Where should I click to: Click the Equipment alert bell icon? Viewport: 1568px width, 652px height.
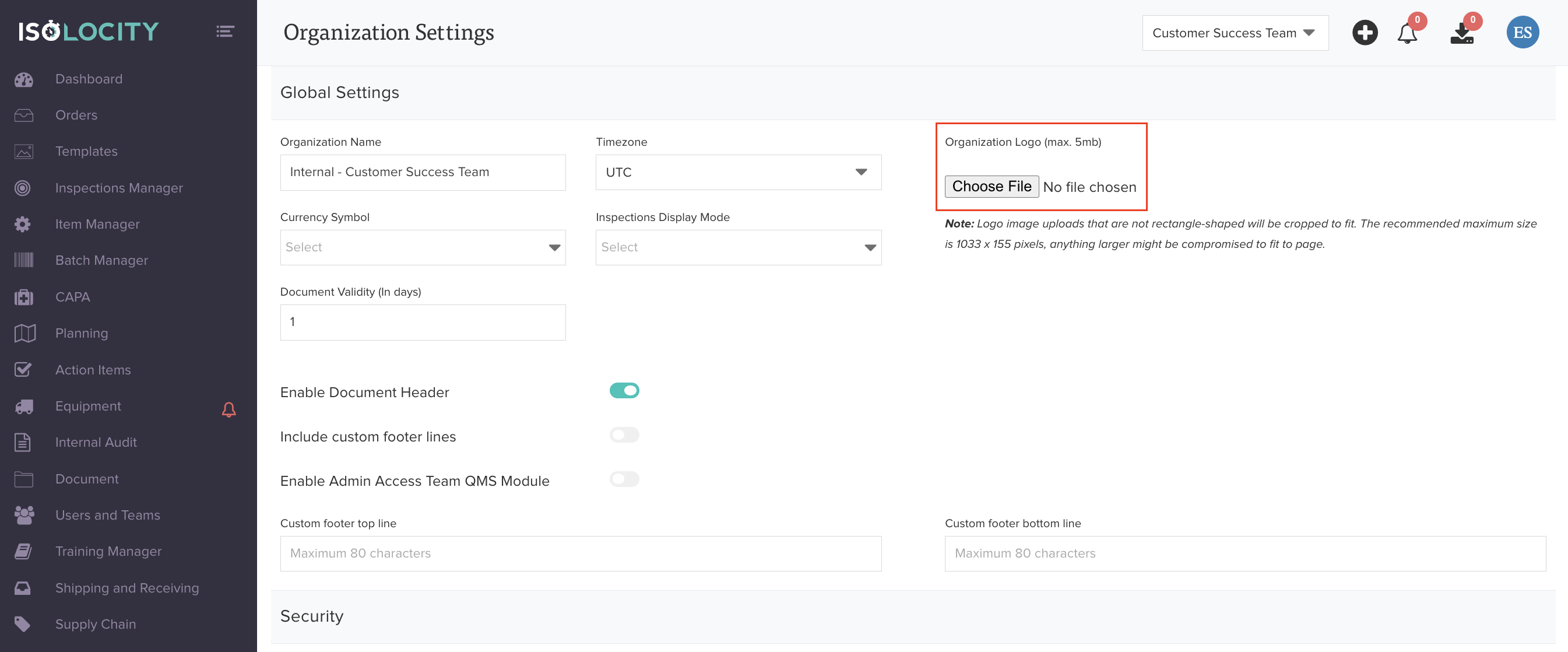tap(228, 409)
